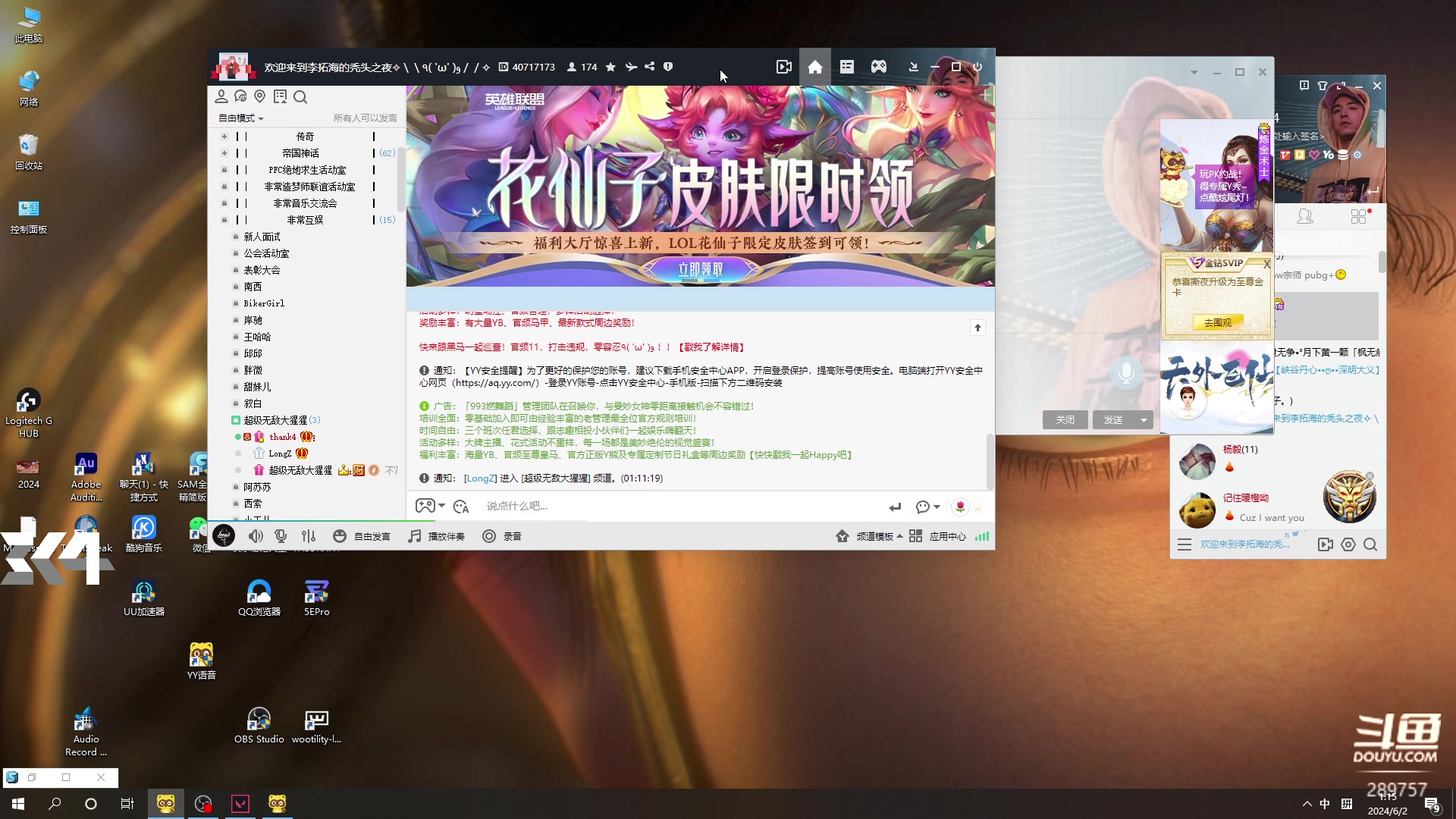Viewport: 1456px width, 819px height.
Task: Enter the 公会活动室 sub-channel
Action: pyautogui.click(x=266, y=253)
